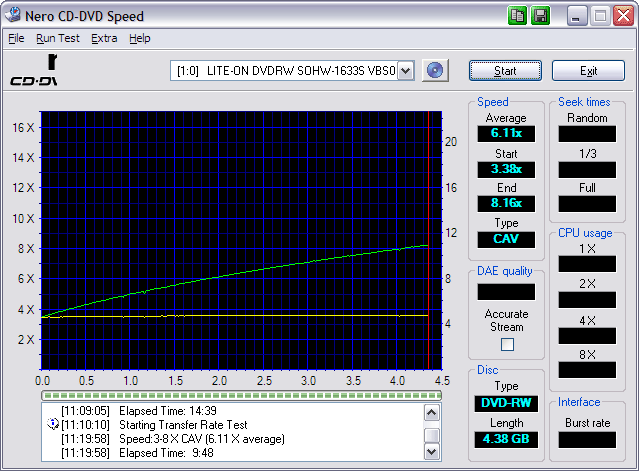Click the log line Speed:3-8 X CAV
Screen dimensions: 639x471
click(x=173, y=439)
